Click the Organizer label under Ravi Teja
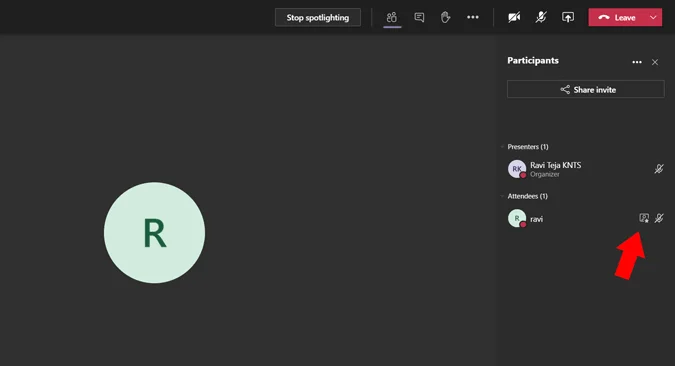 pyautogui.click(x=545, y=174)
